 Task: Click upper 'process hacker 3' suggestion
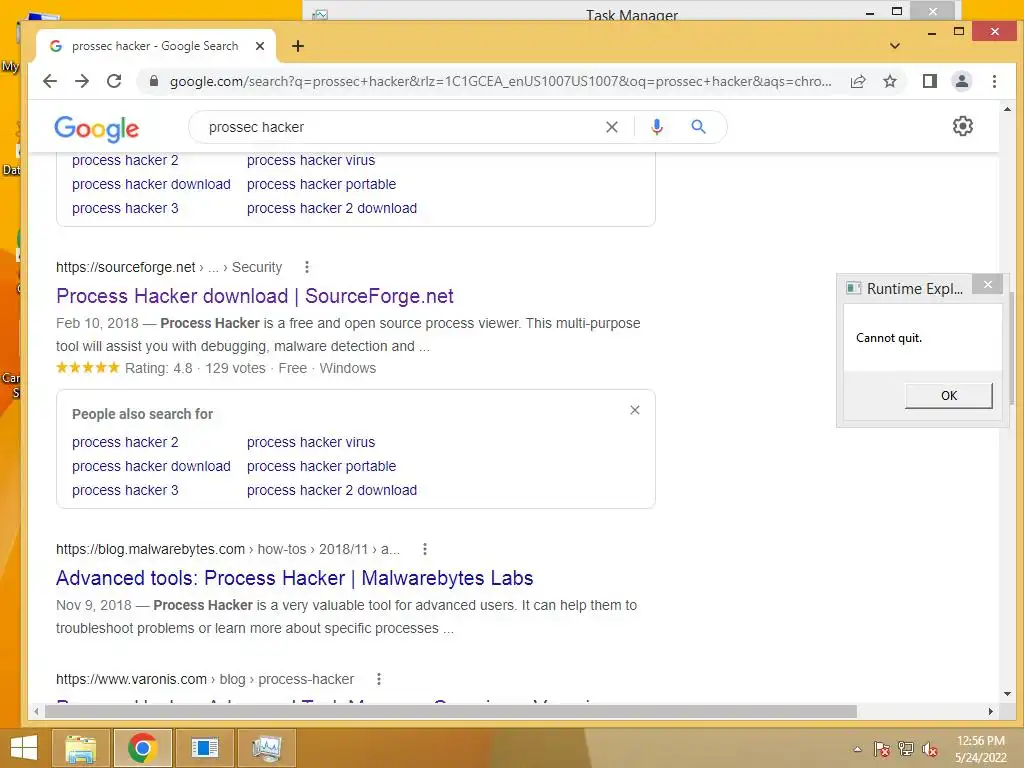point(125,208)
